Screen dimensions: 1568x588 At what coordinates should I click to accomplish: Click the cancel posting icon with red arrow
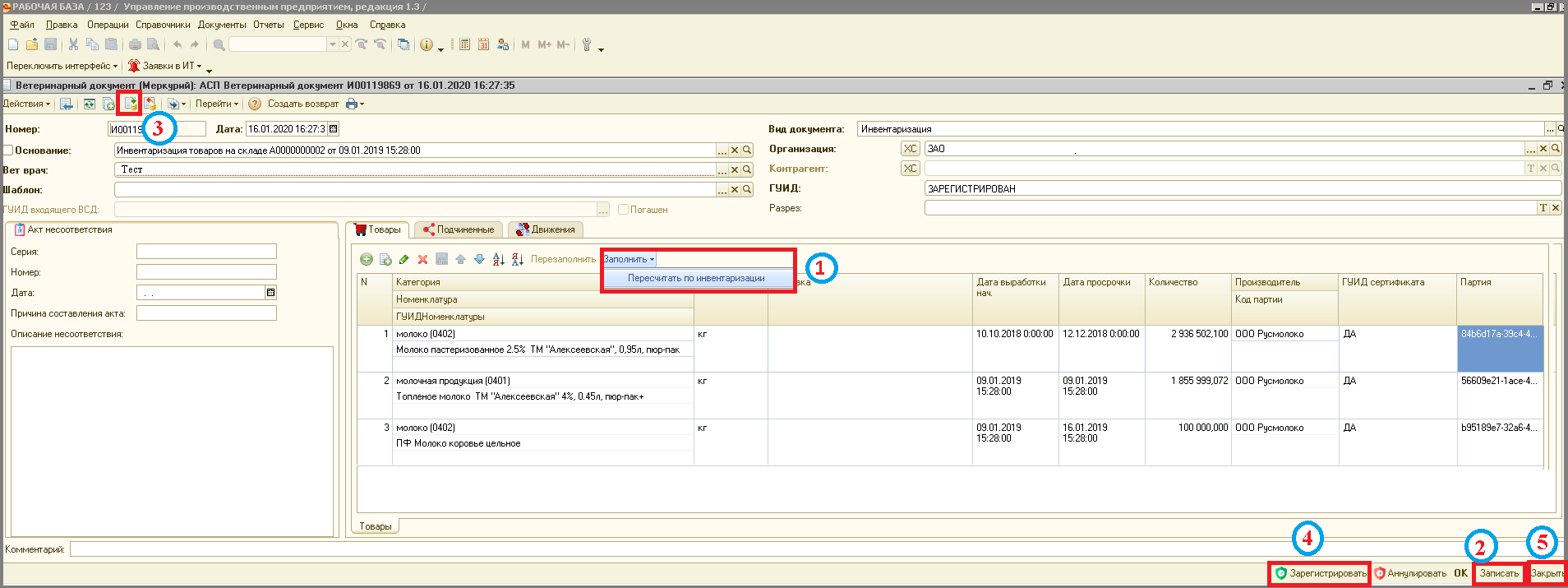(150, 104)
